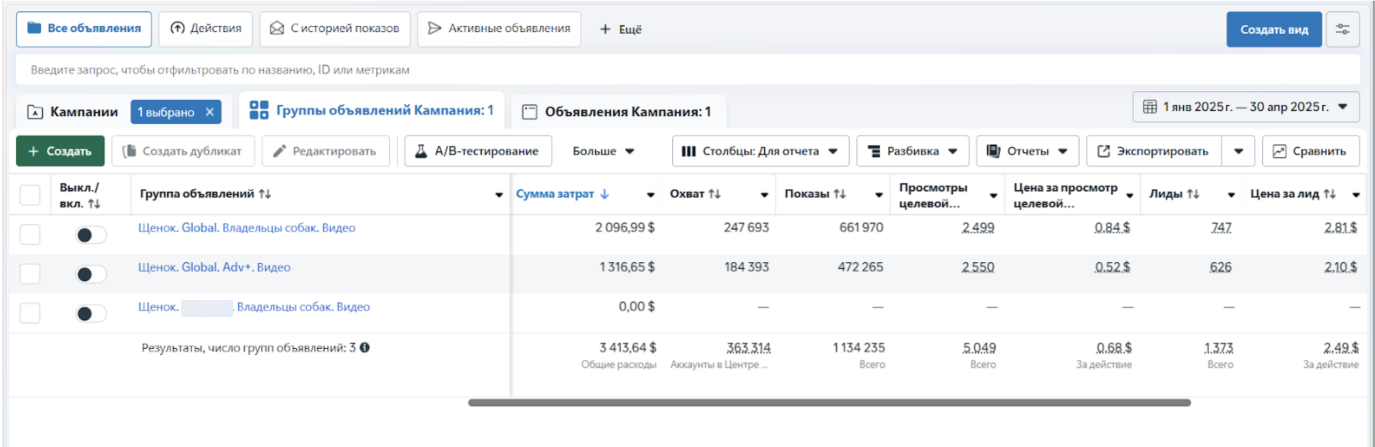
Task: Check the select-all checkbox in table header
Action: click(x=30, y=195)
